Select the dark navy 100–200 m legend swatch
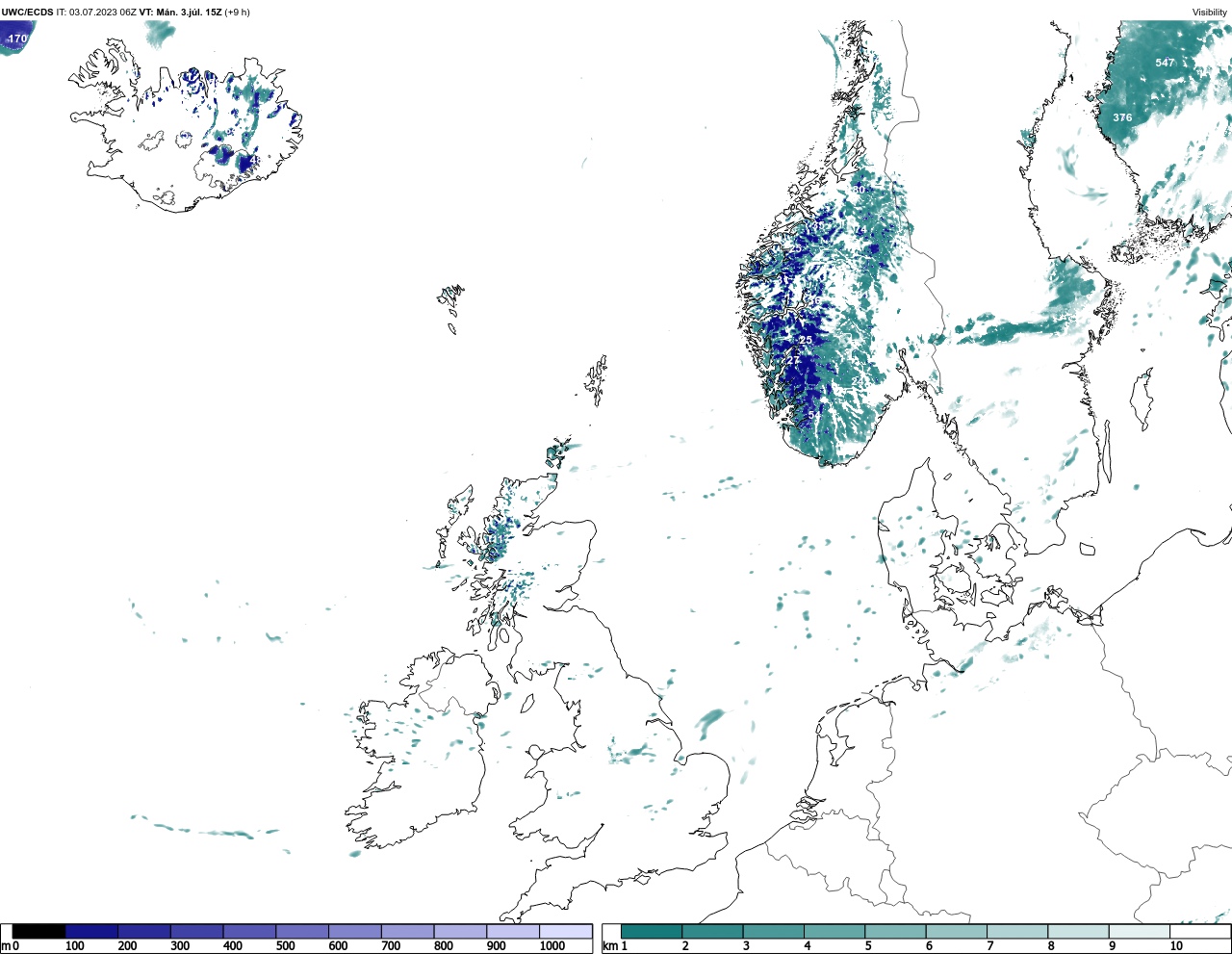The width and height of the screenshot is (1232, 954). pos(91,931)
